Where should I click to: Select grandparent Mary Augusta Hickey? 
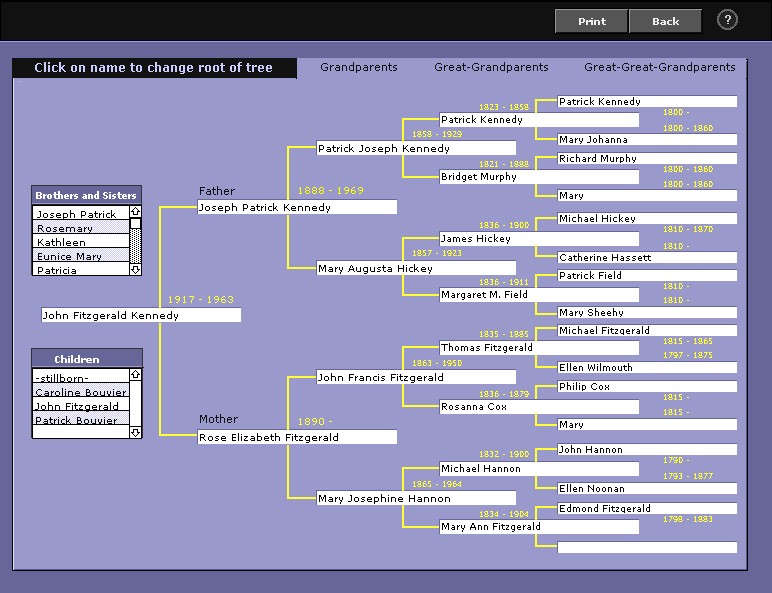pos(416,268)
